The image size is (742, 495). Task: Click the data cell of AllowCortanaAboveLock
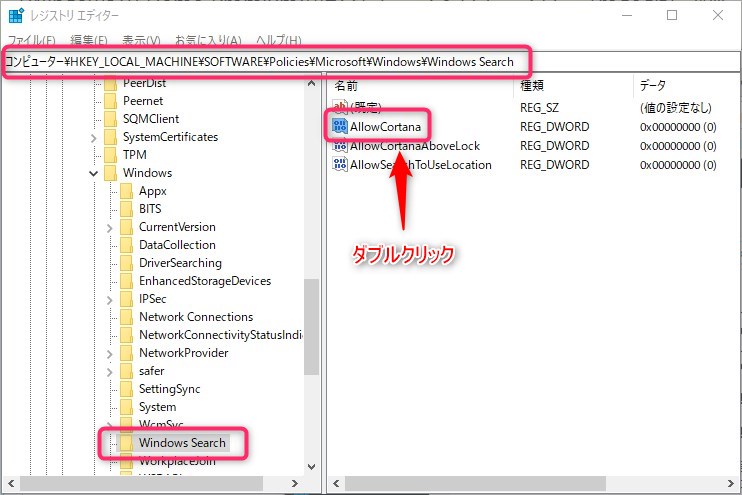pyautogui.click(x=678, y=146)
